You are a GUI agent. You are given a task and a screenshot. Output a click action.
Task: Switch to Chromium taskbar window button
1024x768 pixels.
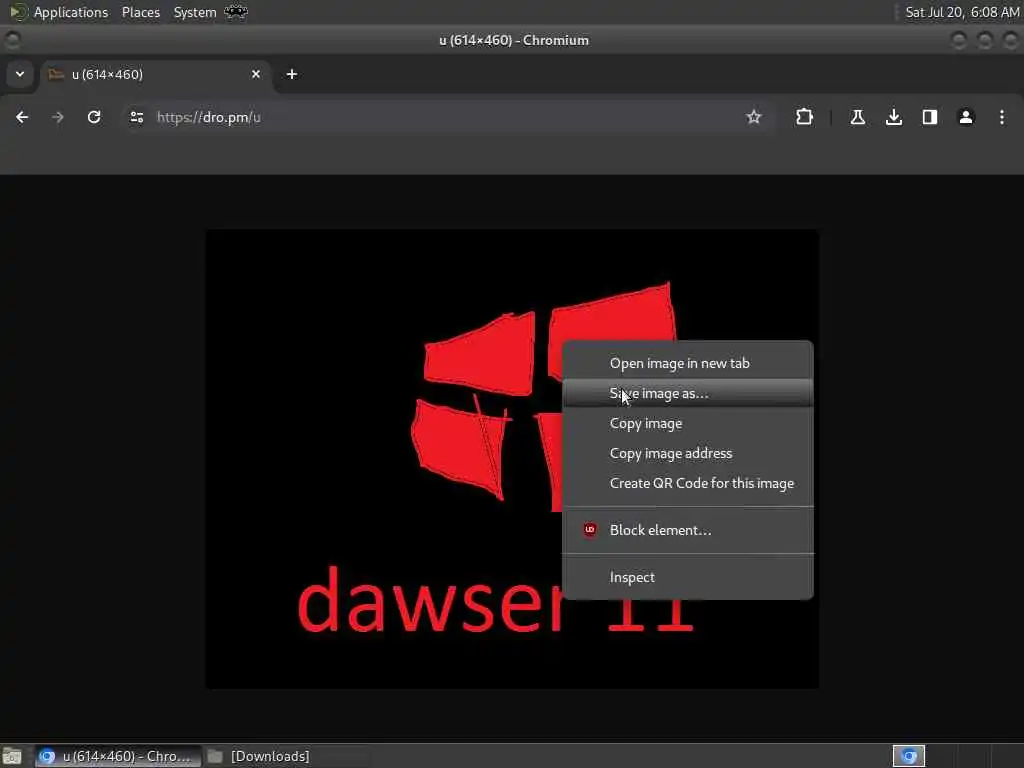click(118, 756)
